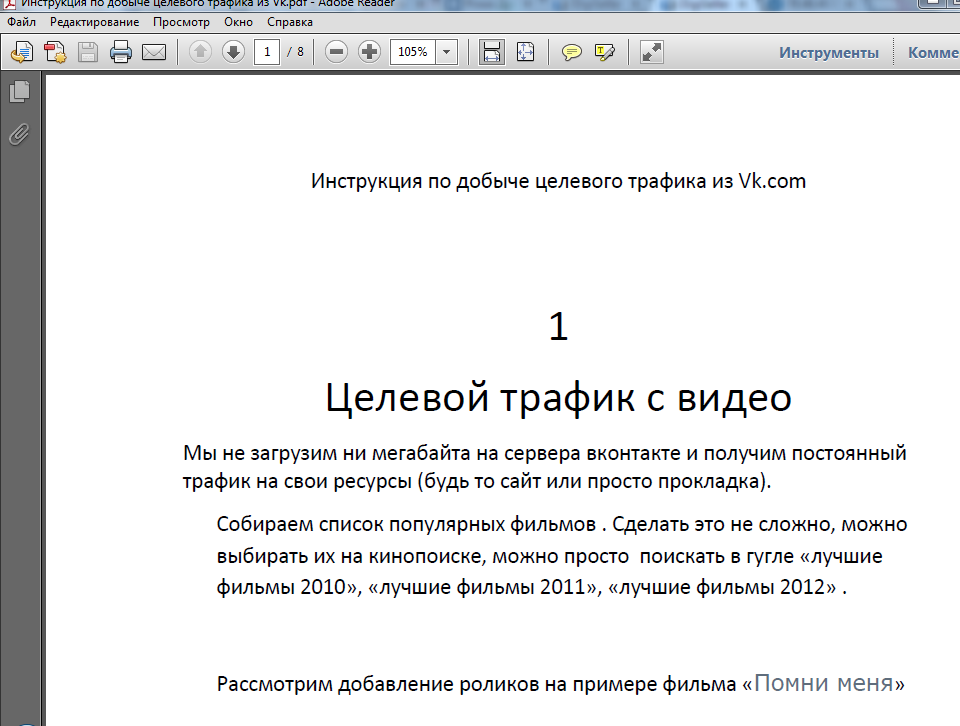Open the Просмотр menu
Screen dimensions: 960x726
point(181,22)
